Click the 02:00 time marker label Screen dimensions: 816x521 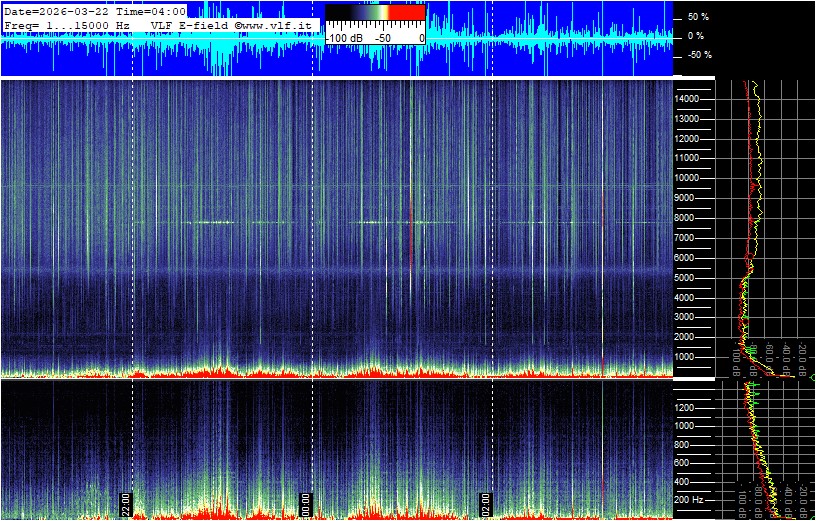click(x=486, y=502)
